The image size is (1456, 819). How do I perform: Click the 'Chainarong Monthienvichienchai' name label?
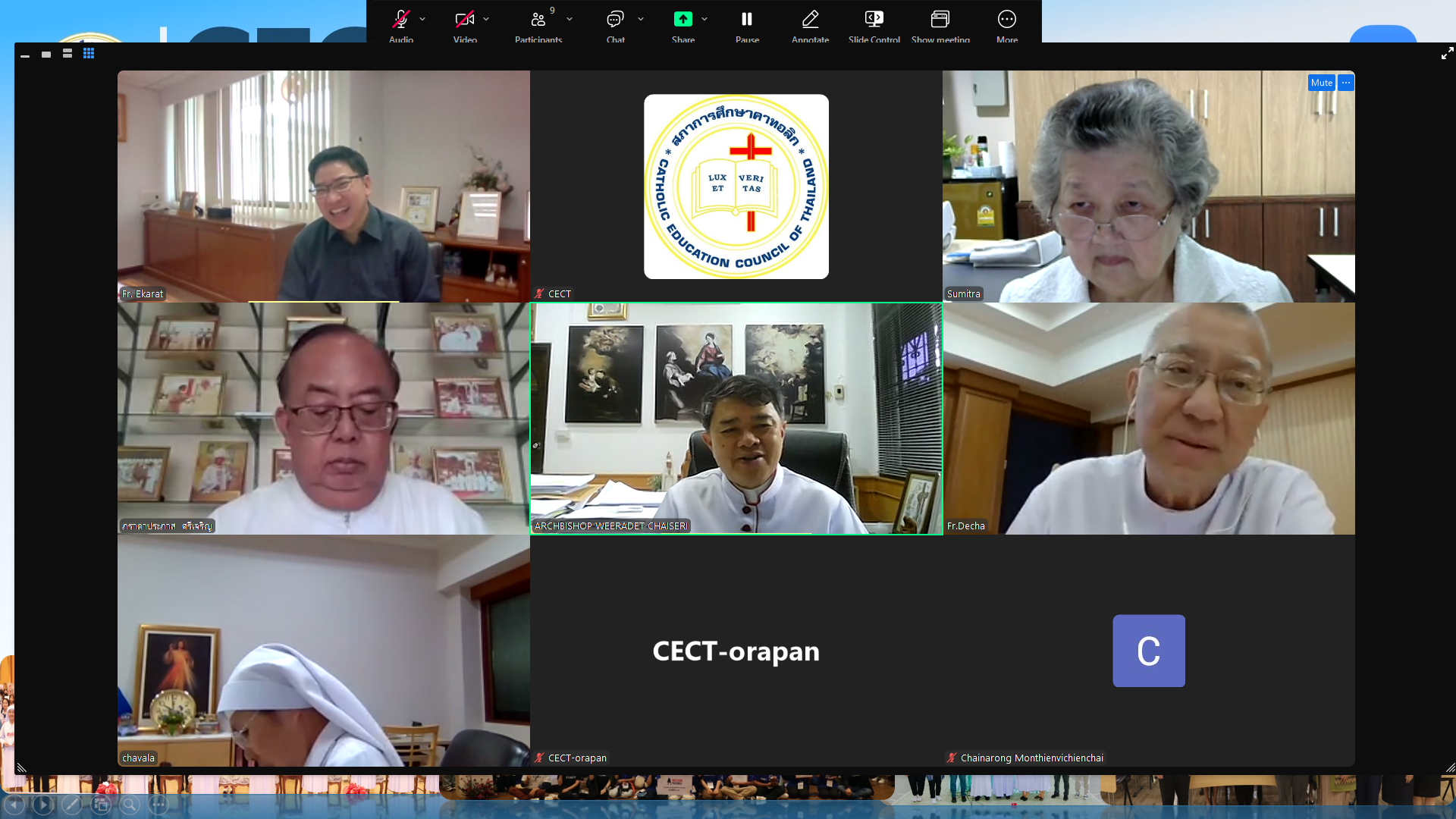coord(1031,758)
